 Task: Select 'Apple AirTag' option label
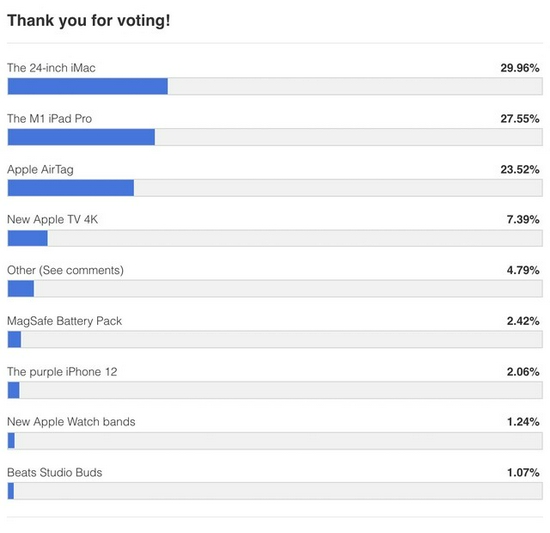coord(40,170)
